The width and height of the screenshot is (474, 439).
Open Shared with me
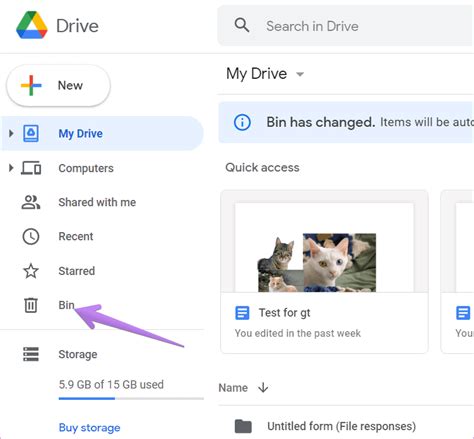pyautogui.click(x=97, y=202)
